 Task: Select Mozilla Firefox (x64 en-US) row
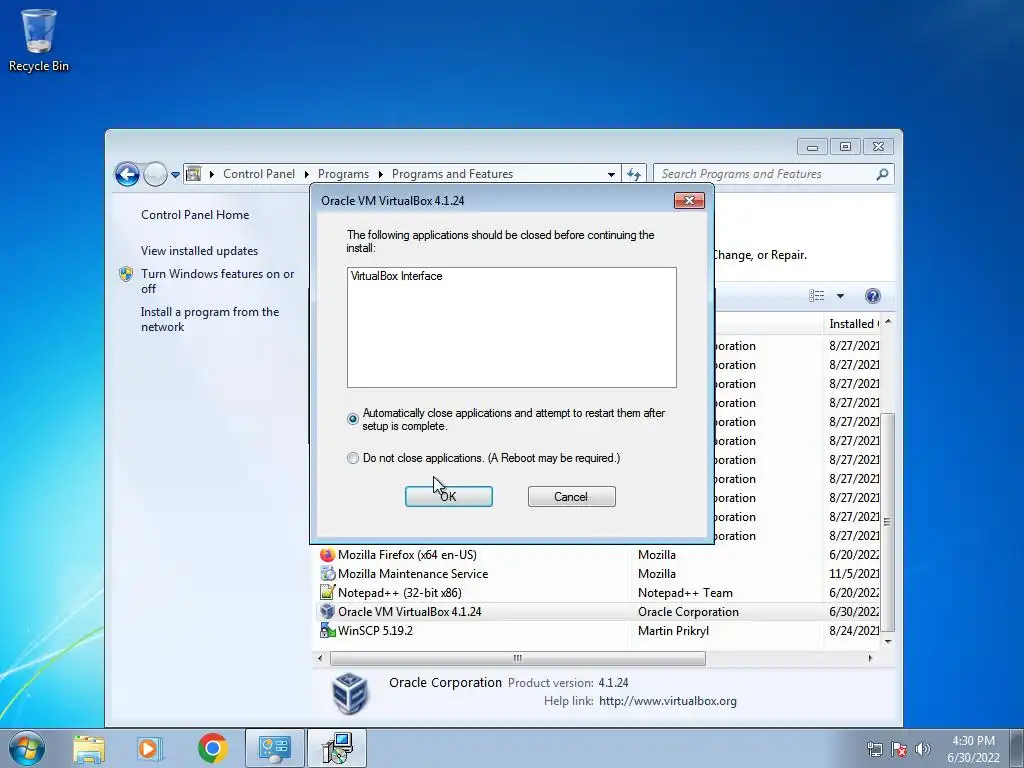pos(599,555)
